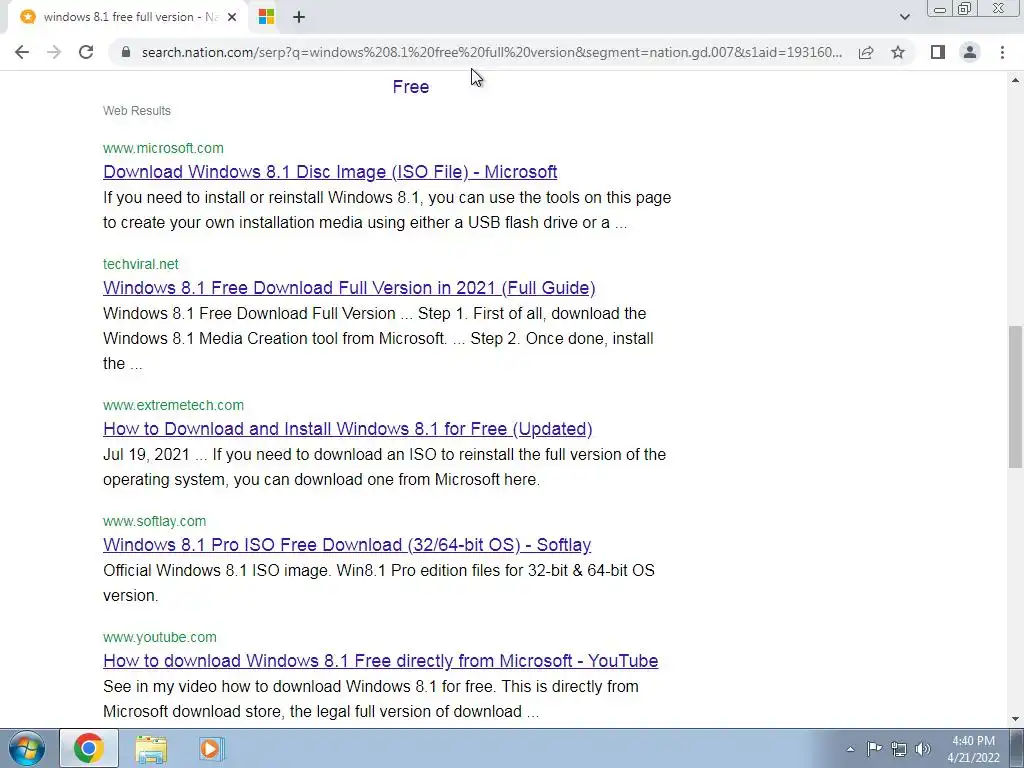Open the tab search dropdown arrow
Image resolution: width=1024 pixels, height=768 pixels.
coord(904,17)
